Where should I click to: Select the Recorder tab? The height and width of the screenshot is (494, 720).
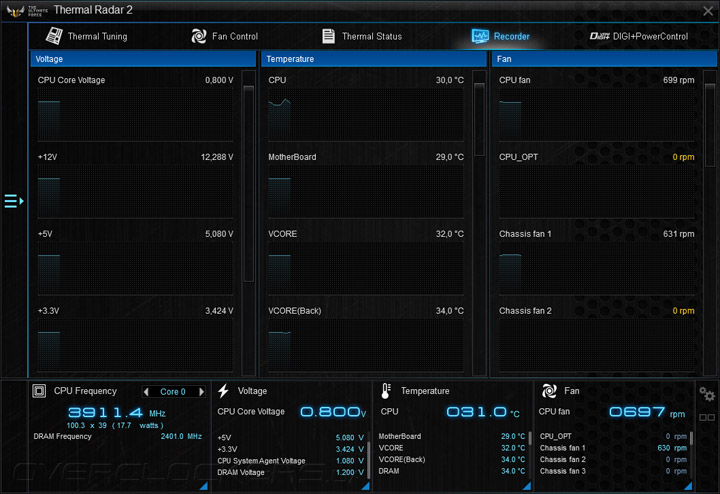click(500, 36)
